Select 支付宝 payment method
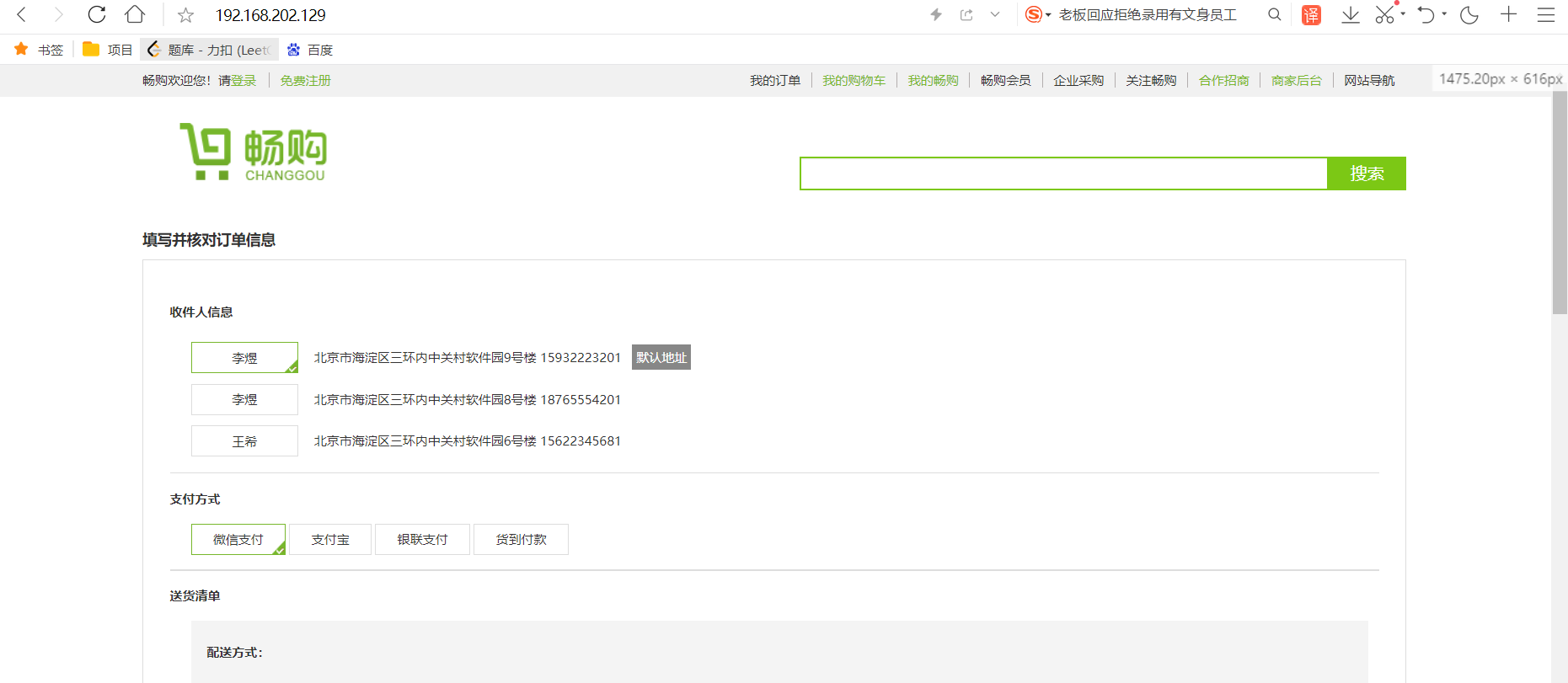This screenshot has height=683, width=1568. (x=330, y=540)
